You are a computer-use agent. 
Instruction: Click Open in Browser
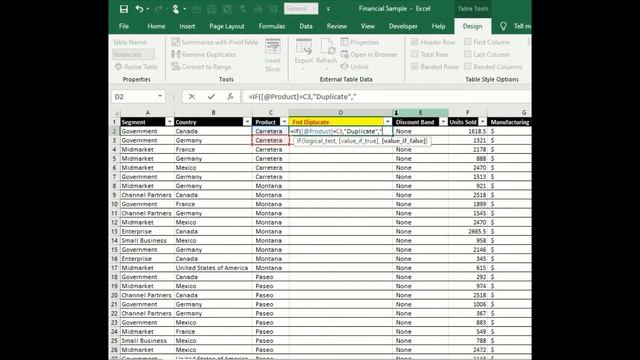tap(369, 54)
